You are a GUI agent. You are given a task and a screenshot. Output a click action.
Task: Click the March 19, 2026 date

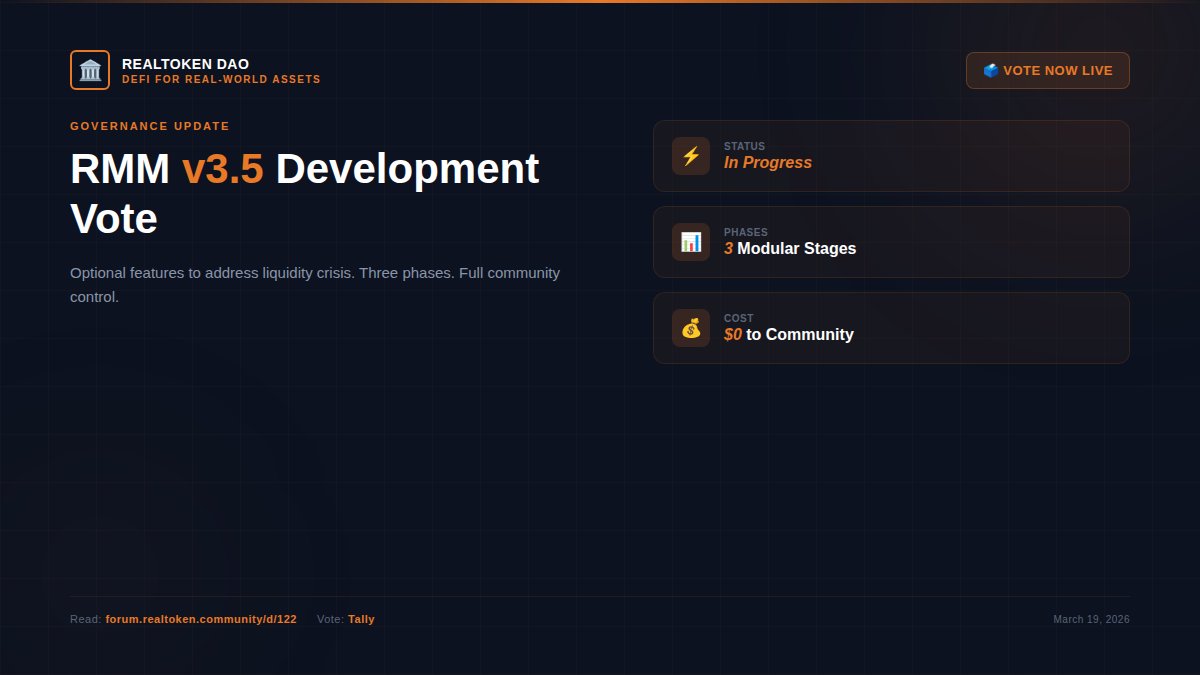point(1091,619)
